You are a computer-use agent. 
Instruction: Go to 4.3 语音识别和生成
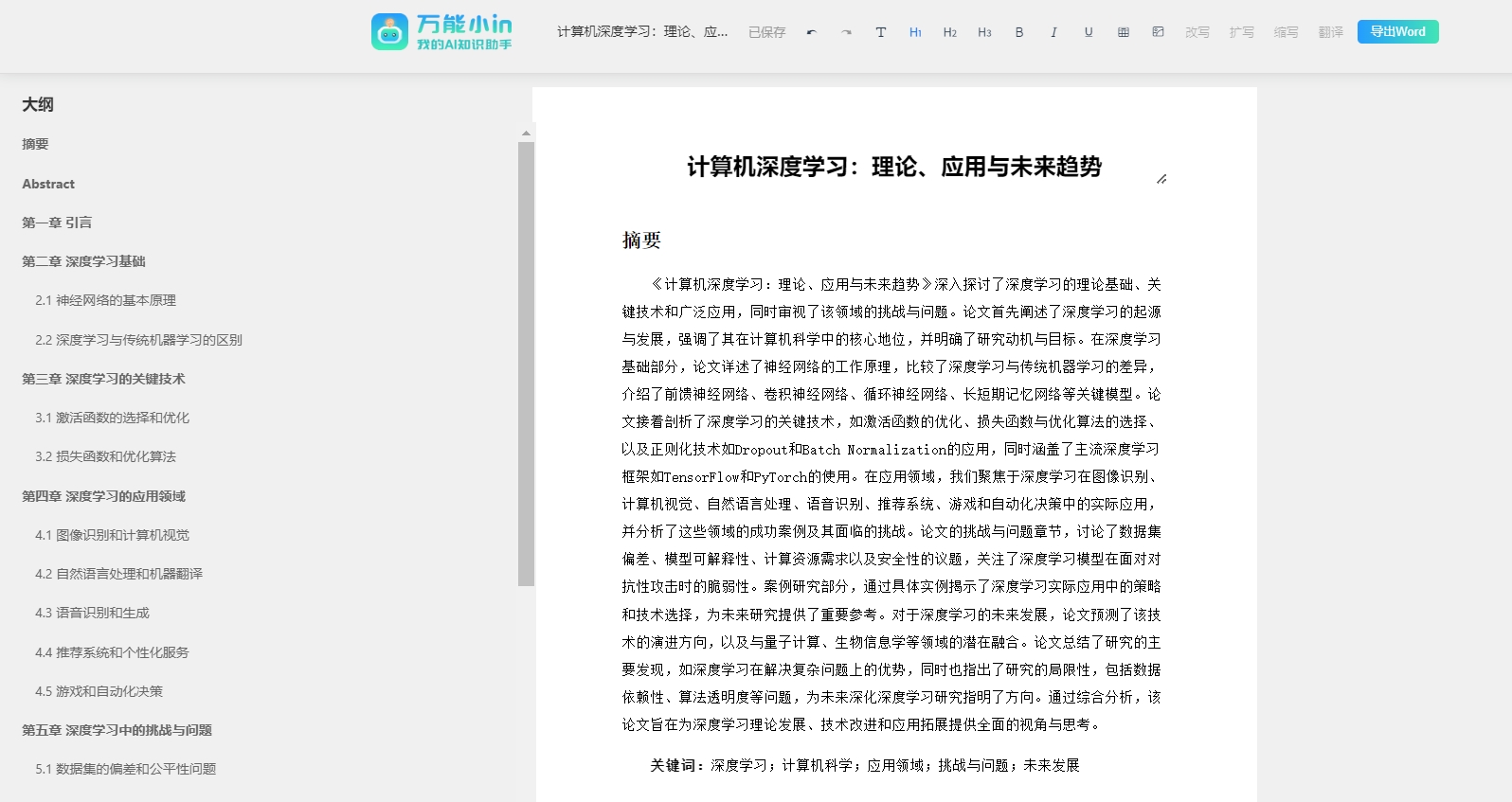click(x=92, y=613)
